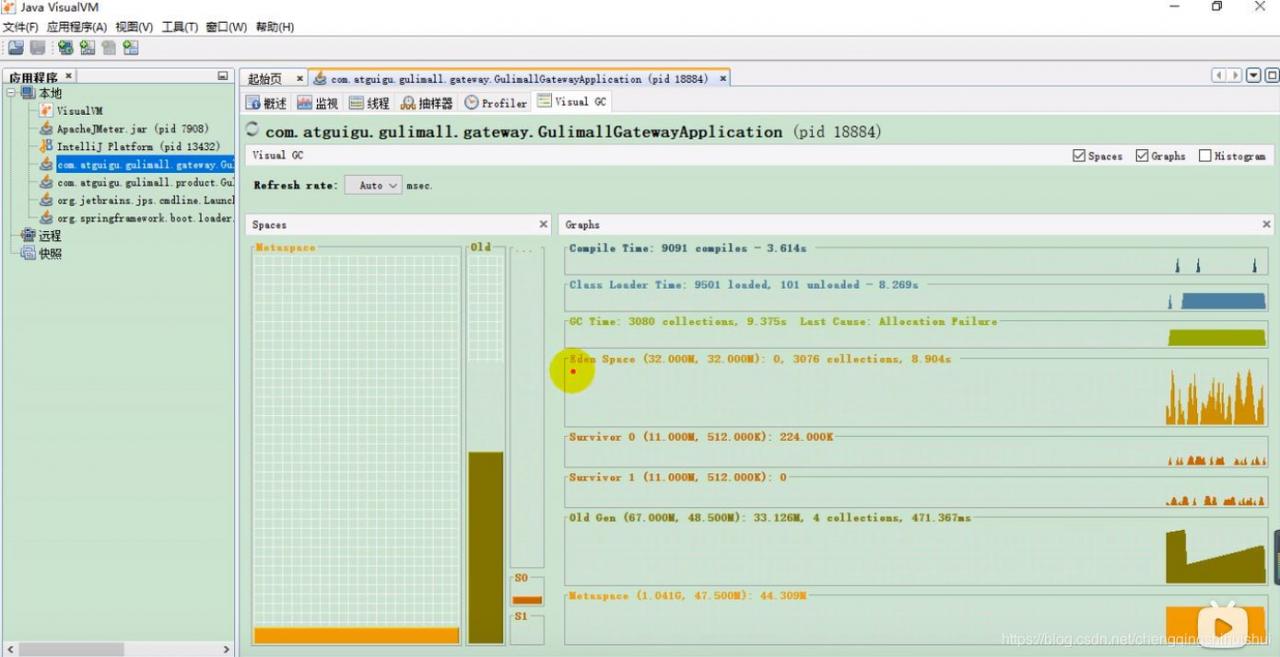Select the Visual GC tab
This screenshot has height=657, width=1280.
click(x=572, y=102)
